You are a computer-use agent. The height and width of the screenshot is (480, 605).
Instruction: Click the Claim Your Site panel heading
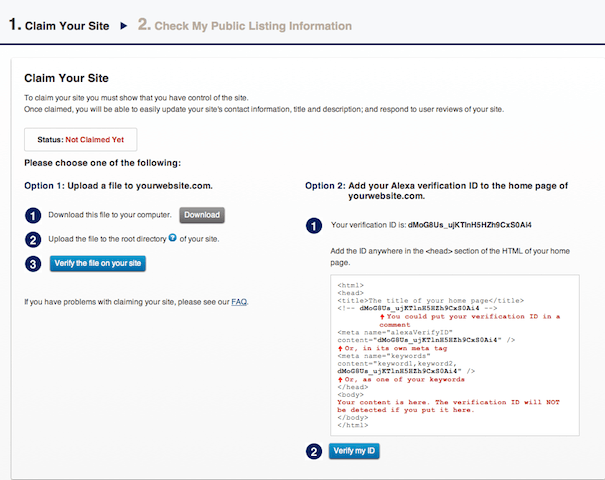tap(66, 78)
